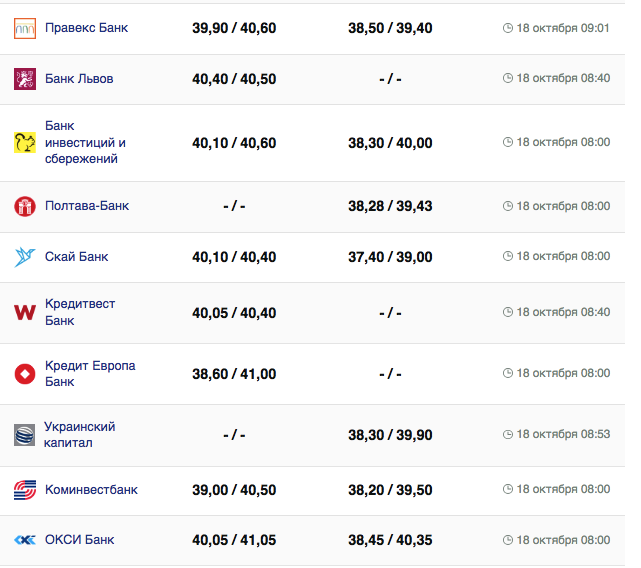Click the Скай Банк bird logo

pyautogui.click(x=25, y=257)
